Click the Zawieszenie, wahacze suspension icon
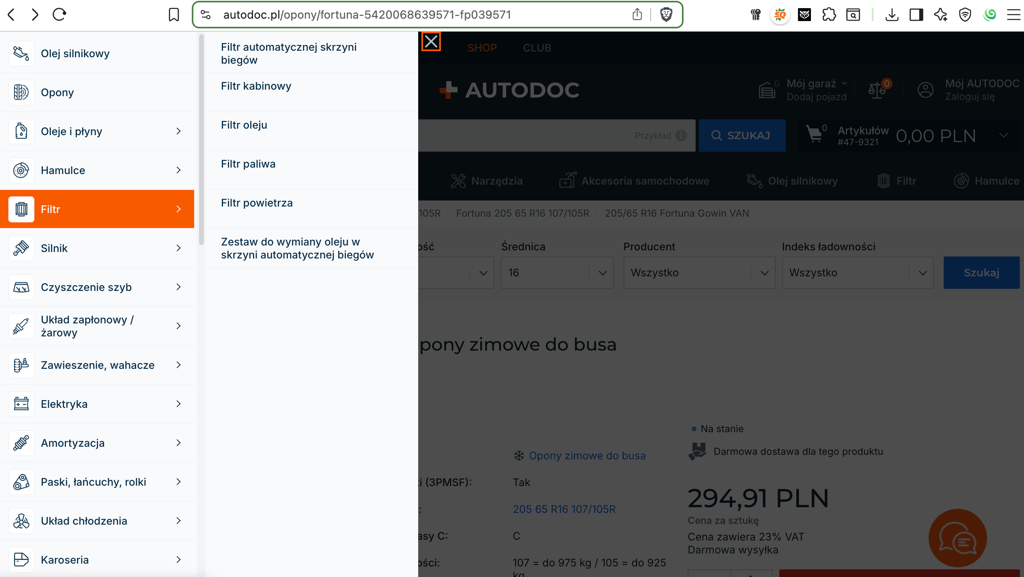 pyautogui.click(x=21, y=365)
